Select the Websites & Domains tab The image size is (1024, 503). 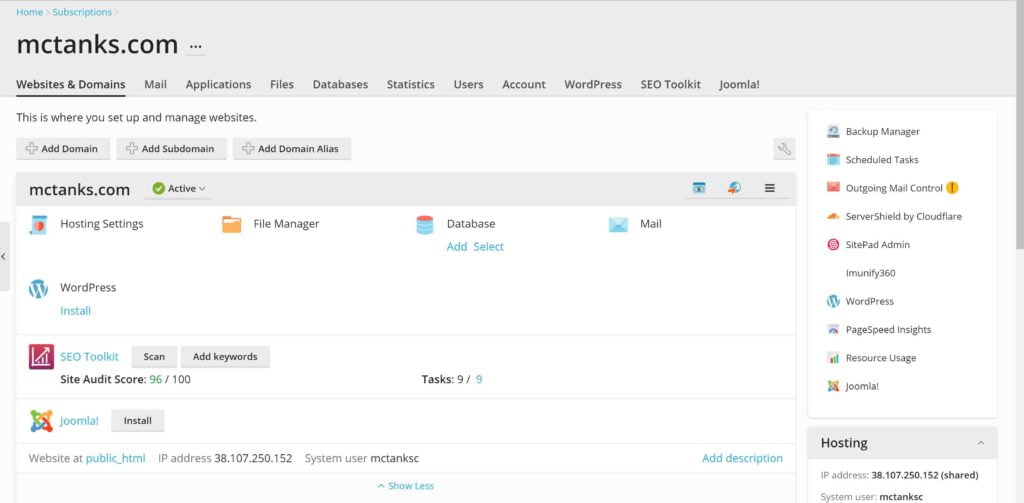tap(71, 84)
